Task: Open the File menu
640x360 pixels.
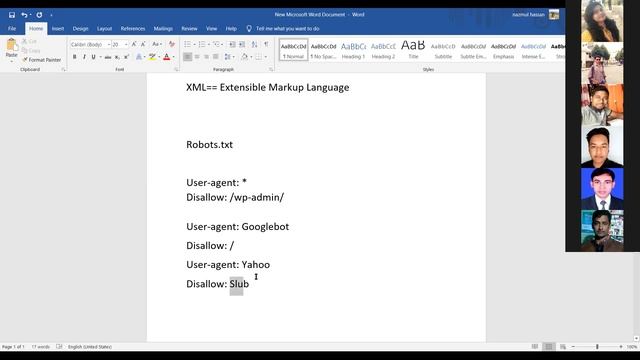Action: 12,29
